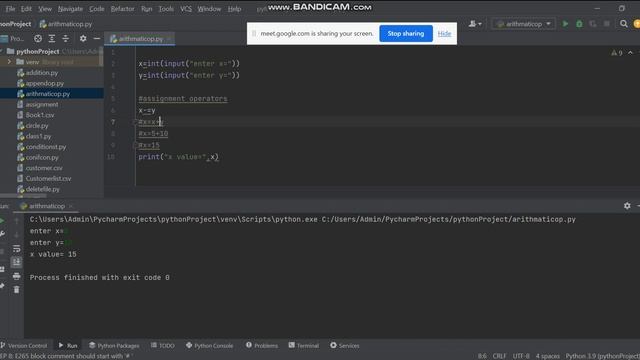Open the Tools menu
640x360 pixels.
[166, 9]
